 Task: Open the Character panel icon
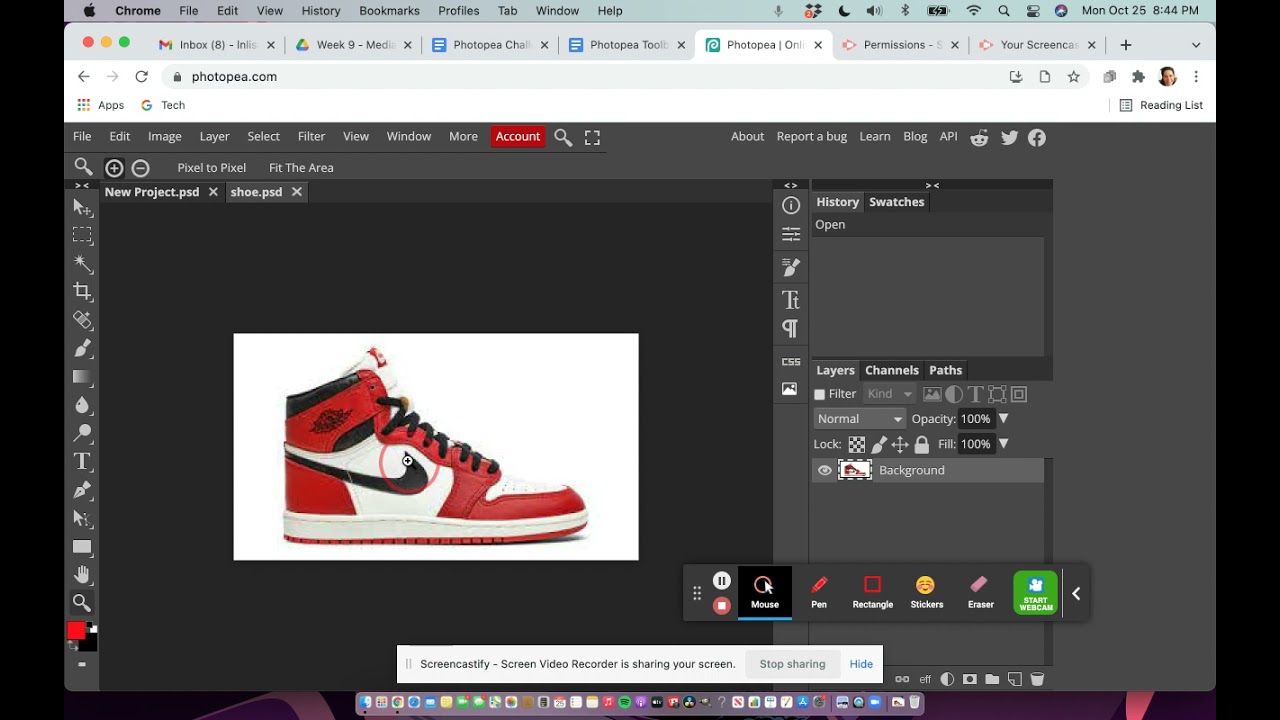tap(791, 300)
